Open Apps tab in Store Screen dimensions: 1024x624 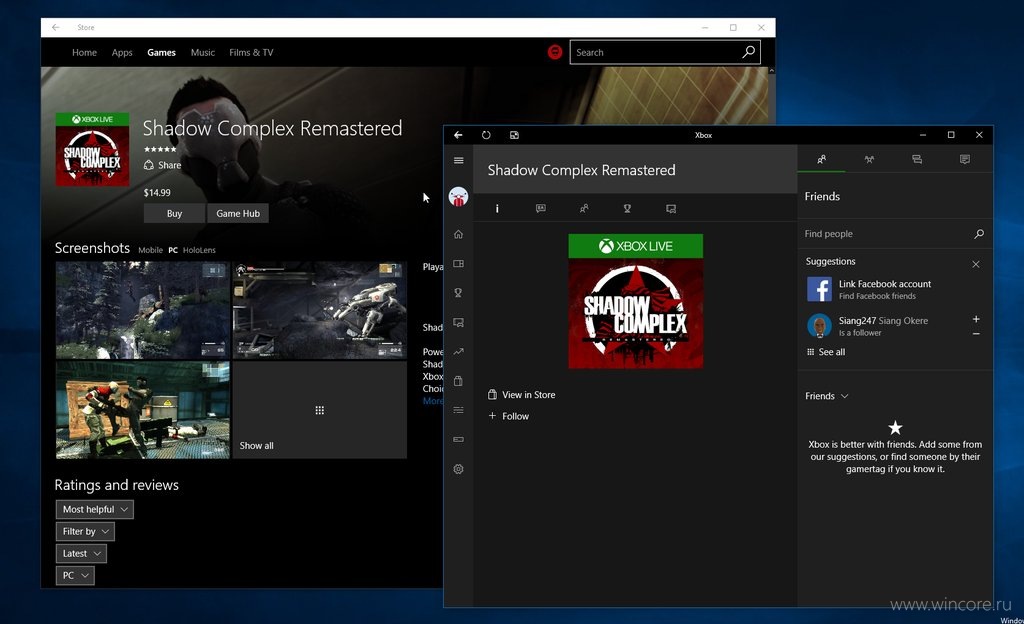[x=122, y=53]
